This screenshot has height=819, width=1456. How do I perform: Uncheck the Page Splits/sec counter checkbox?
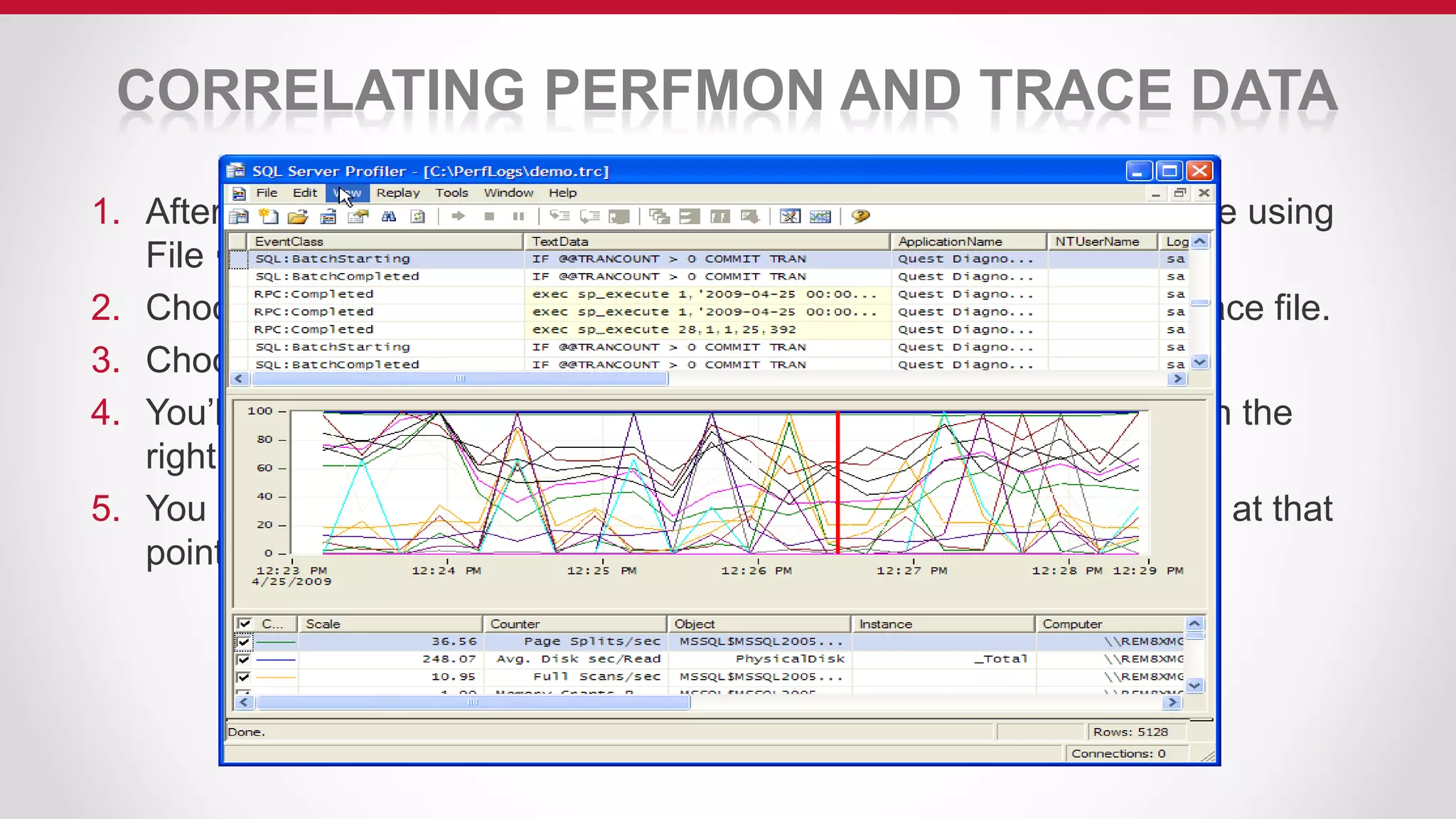[x=244, y=642]
